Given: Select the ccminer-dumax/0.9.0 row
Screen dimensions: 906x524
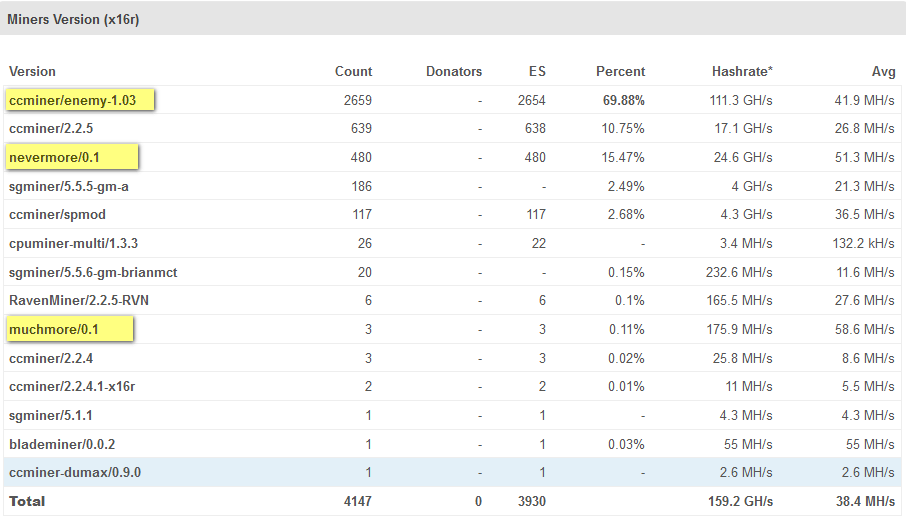Looking at the screenshot, I should (x=75, y=472).
